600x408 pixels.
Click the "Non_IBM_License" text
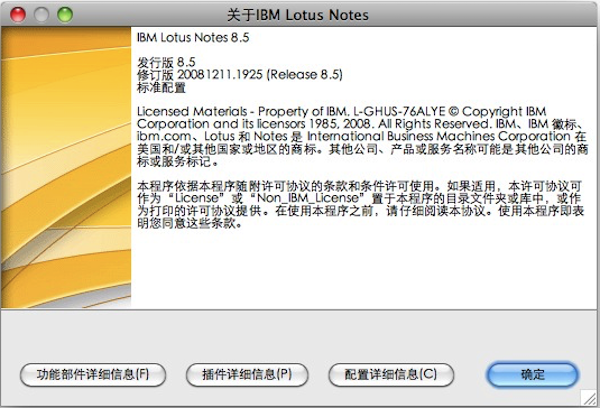pyautogui.click(x=309, y=198)
